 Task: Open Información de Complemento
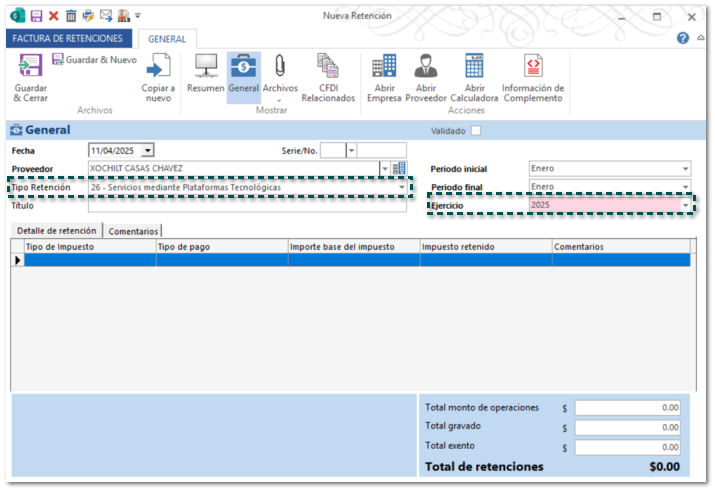coord(533,67)
